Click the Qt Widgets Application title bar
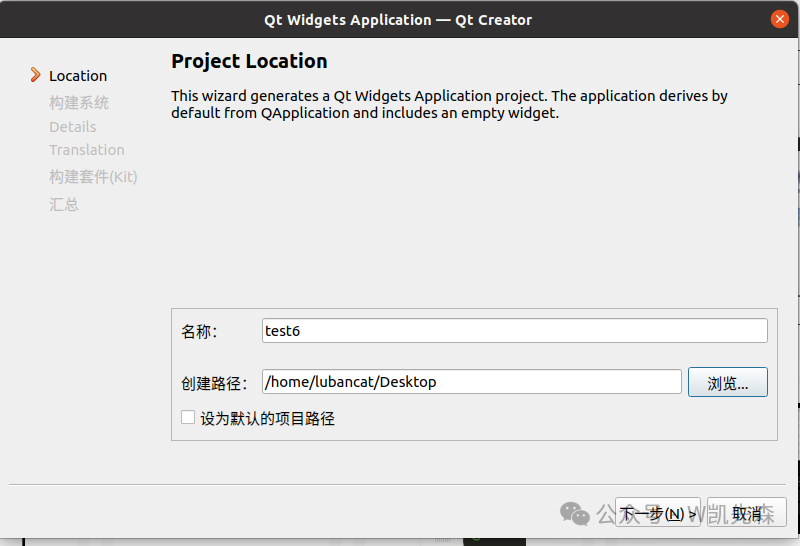This screenshot has height=546, width=800. 398,19
